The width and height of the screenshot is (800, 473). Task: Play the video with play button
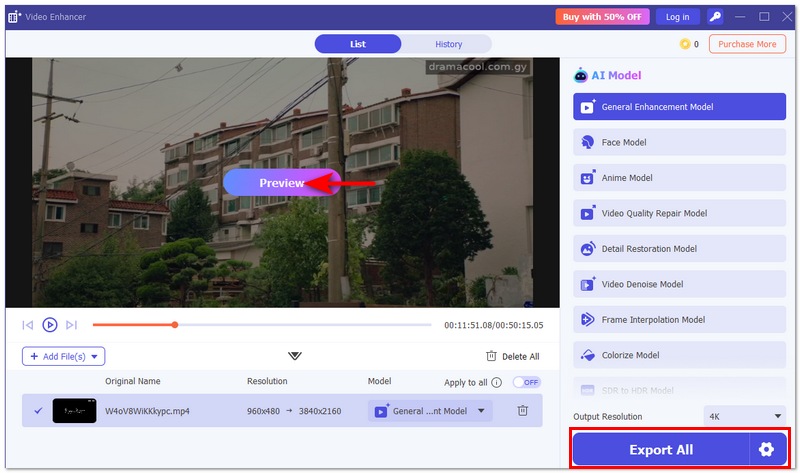pos(49,325)
